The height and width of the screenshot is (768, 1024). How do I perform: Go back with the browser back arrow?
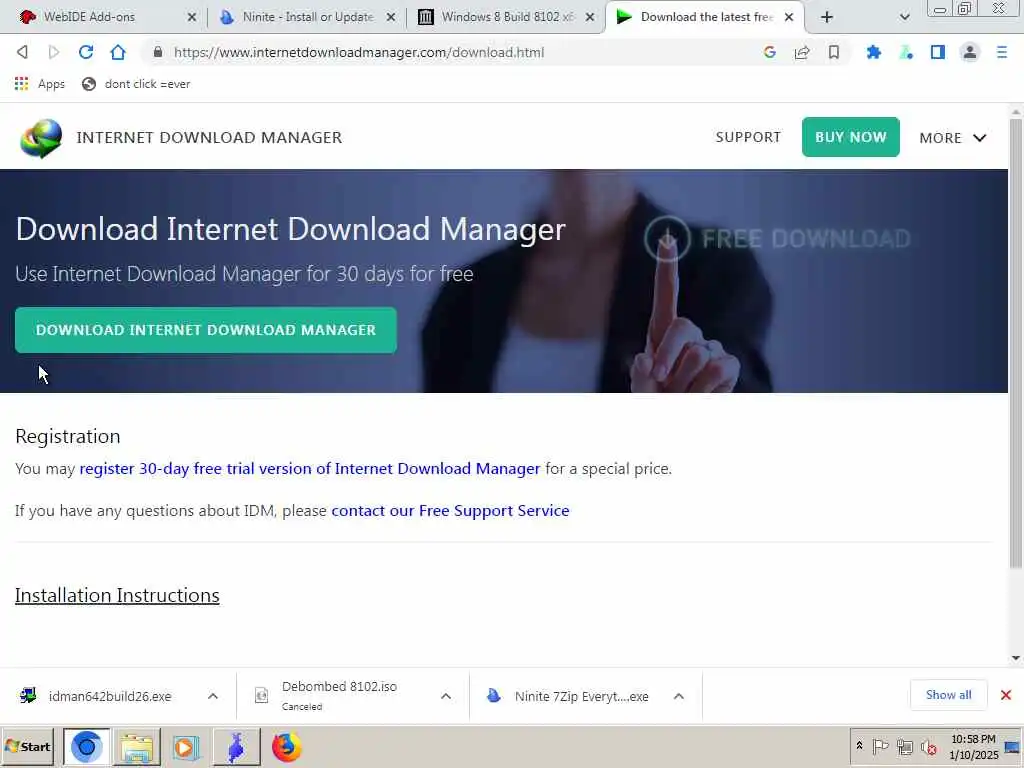[x=22, y=52]
